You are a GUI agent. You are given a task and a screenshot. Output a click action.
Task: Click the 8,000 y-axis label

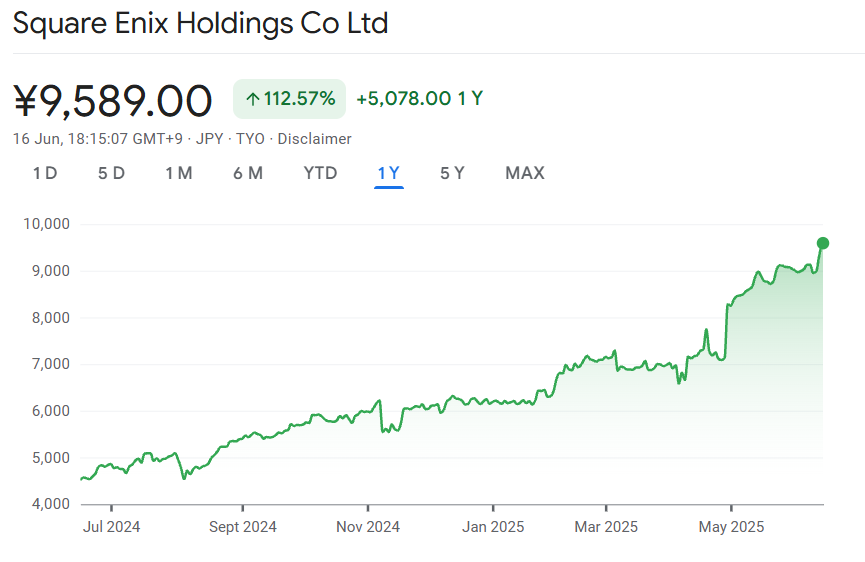tap(51, 318)
